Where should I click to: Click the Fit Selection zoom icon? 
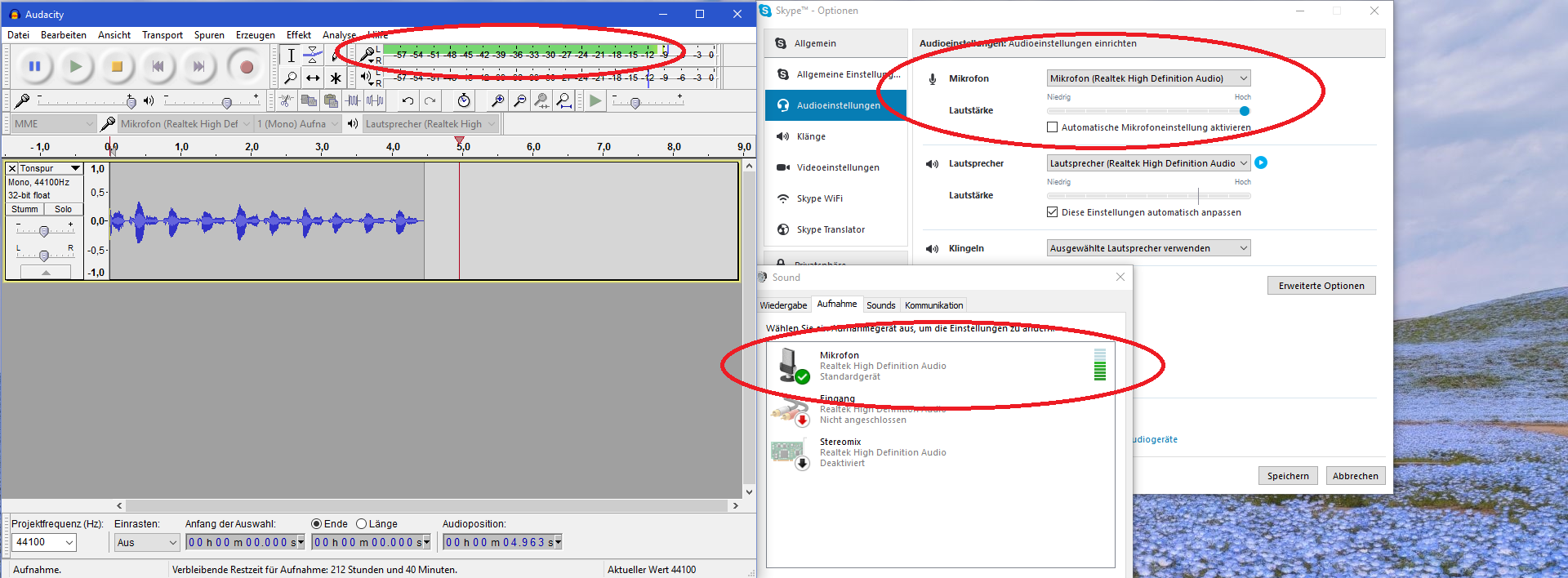pos(541,100)
